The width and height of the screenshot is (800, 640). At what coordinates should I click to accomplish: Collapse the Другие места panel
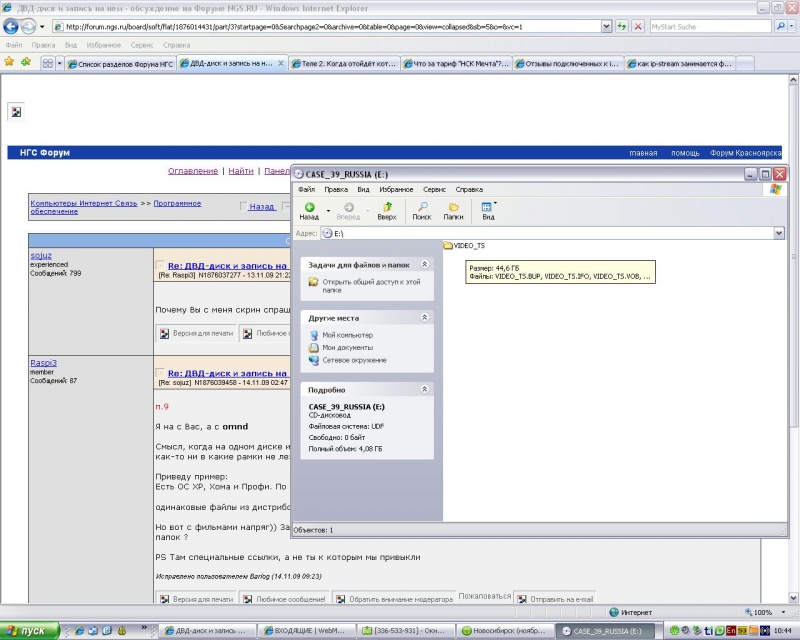point(424,318)
